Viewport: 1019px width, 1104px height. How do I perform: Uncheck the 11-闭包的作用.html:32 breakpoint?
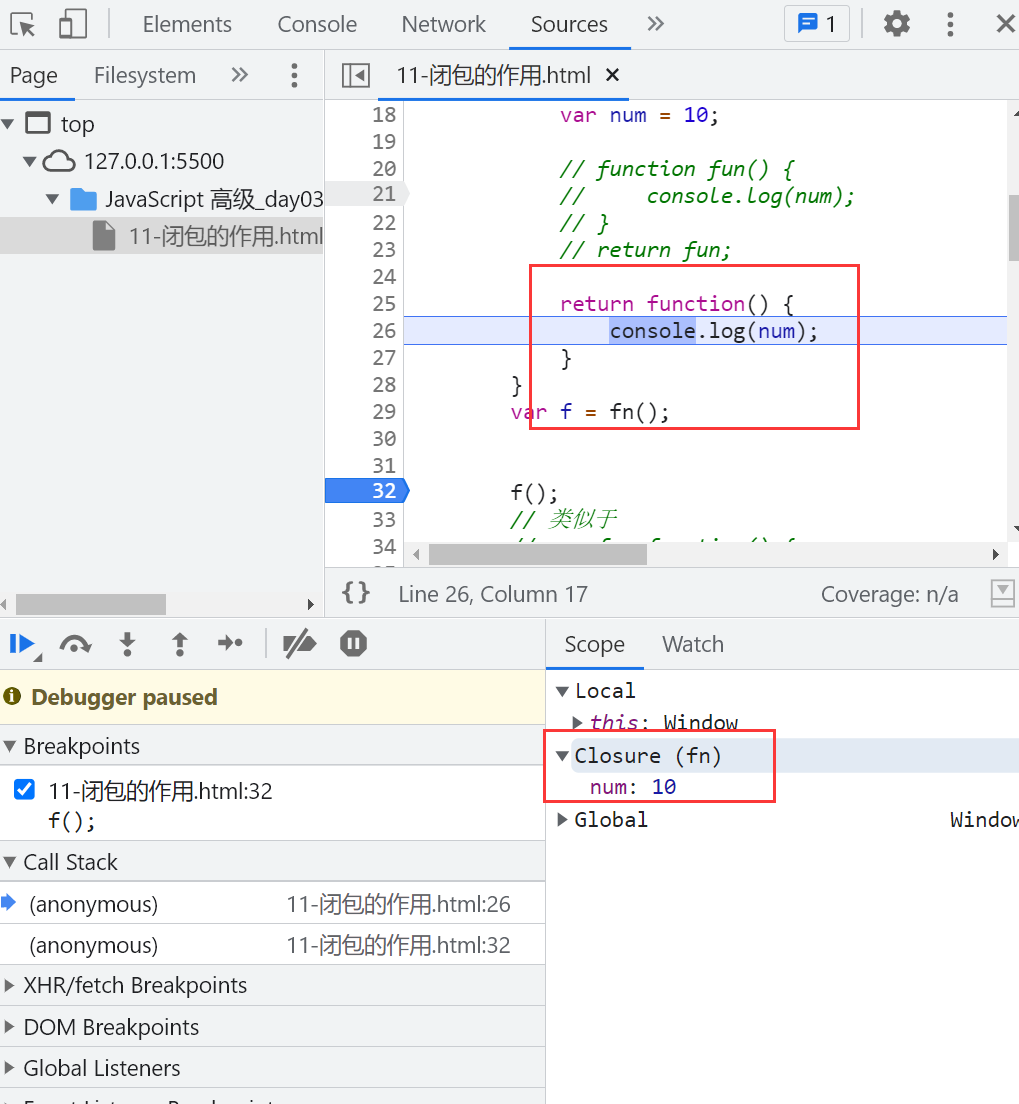point(25,791)
